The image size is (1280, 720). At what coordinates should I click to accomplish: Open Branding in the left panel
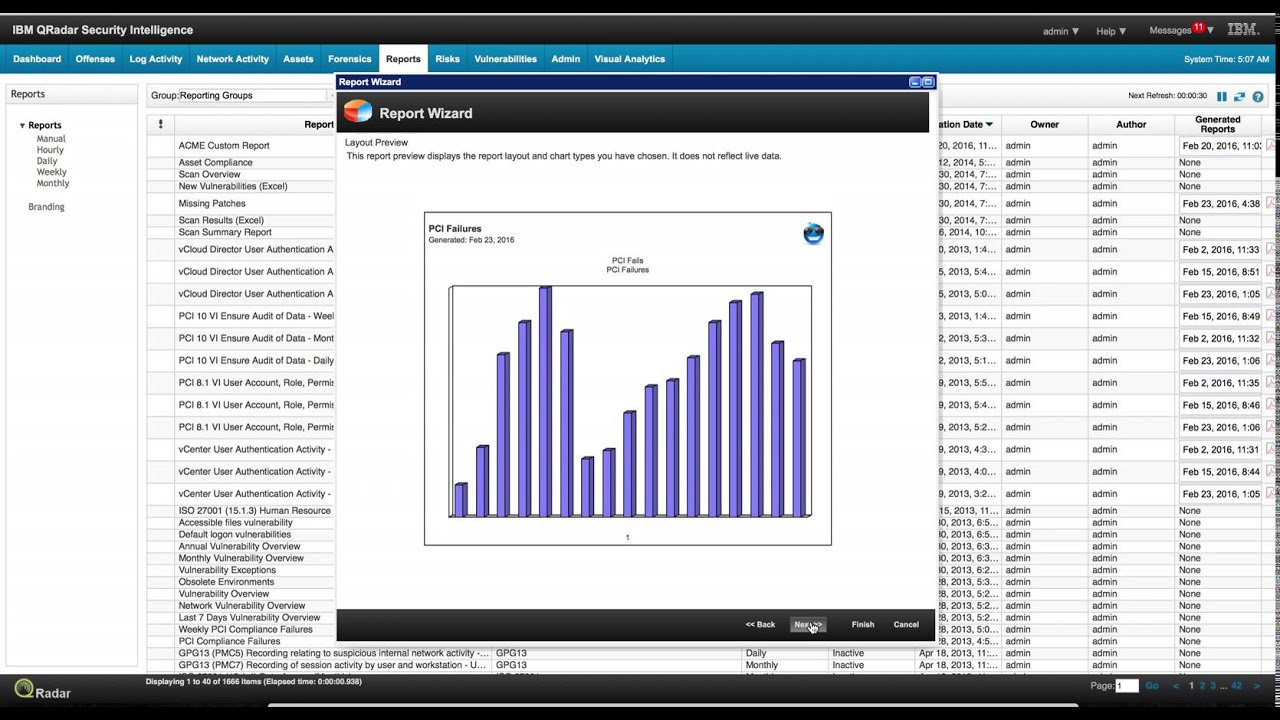pos(46,207)
